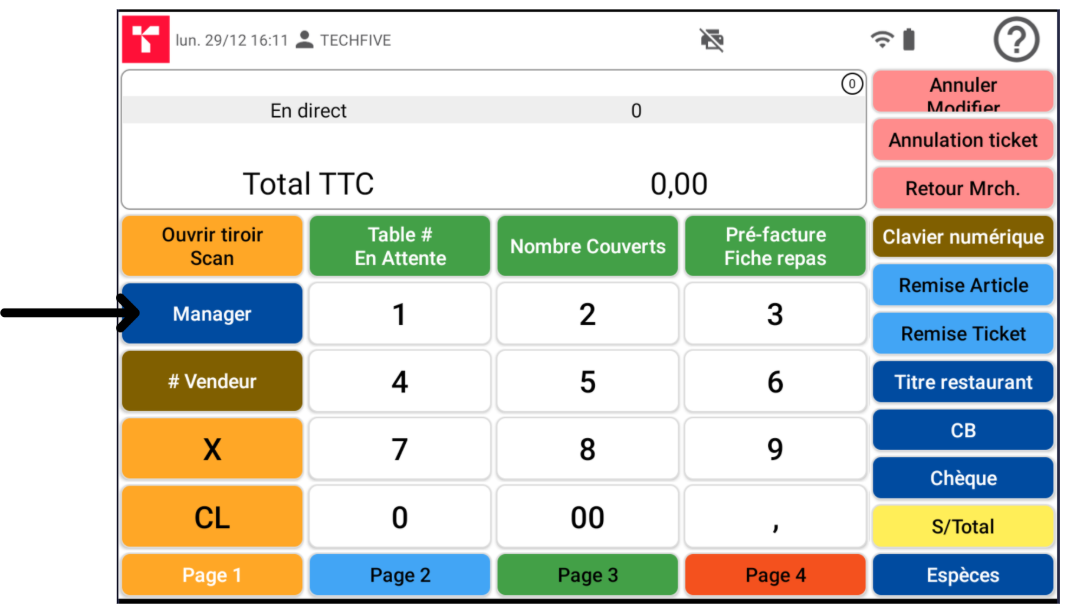This screenshot has width=1077, height=611.
Task: Click the Total TTC display field
Action: pos(494,184)
